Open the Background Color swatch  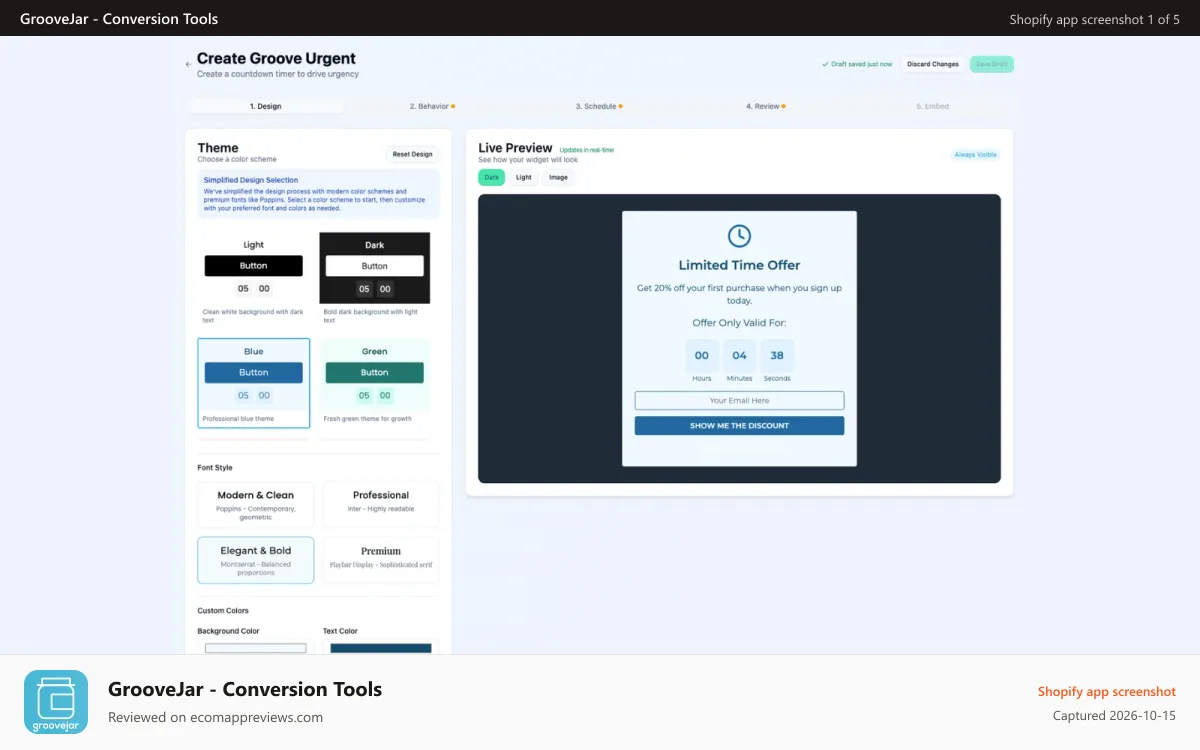pyautogui.click(x=256, y=648)
